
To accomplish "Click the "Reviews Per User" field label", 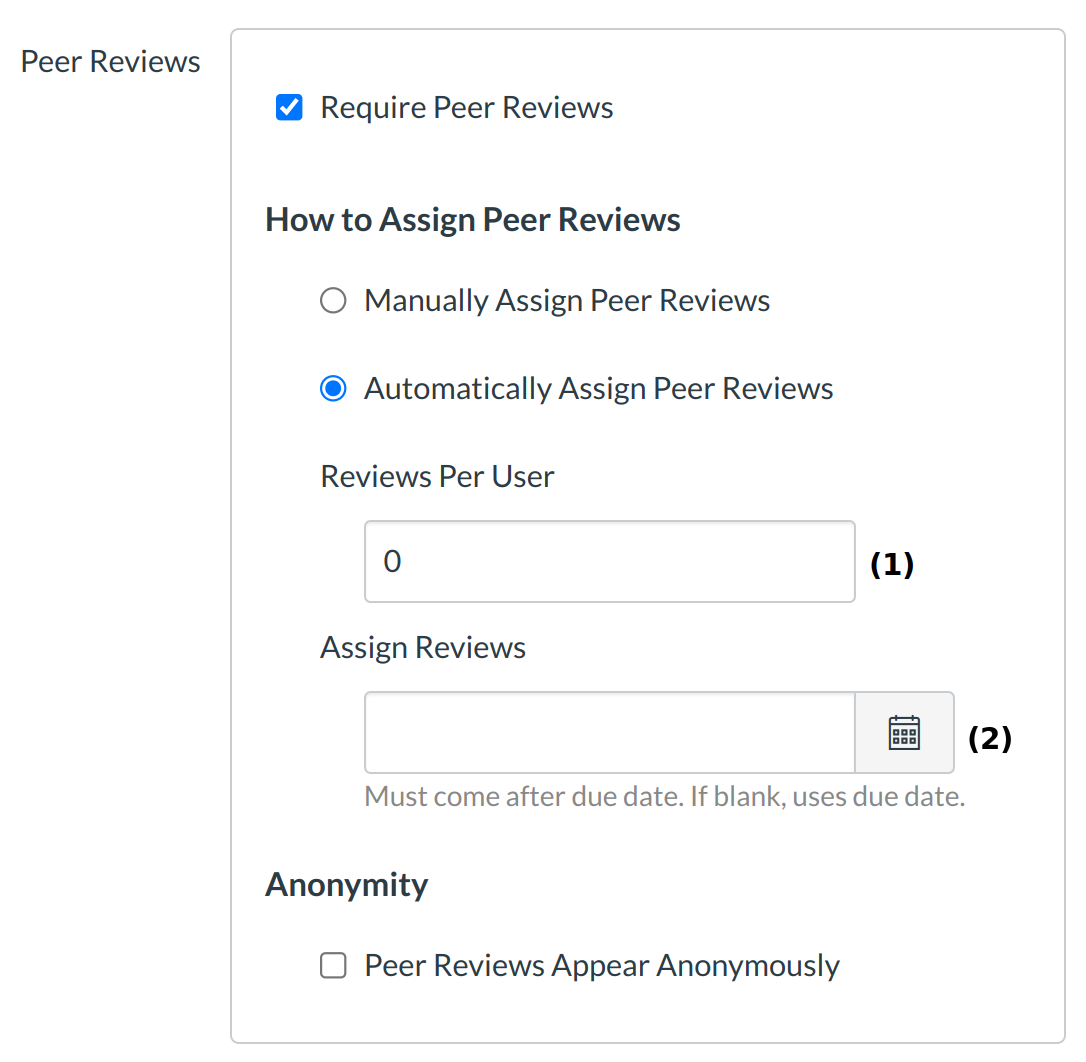I will click(437, 476).
